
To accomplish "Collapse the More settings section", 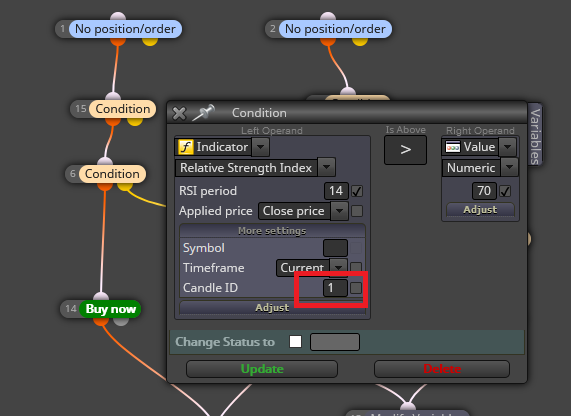I will [272, 231].
